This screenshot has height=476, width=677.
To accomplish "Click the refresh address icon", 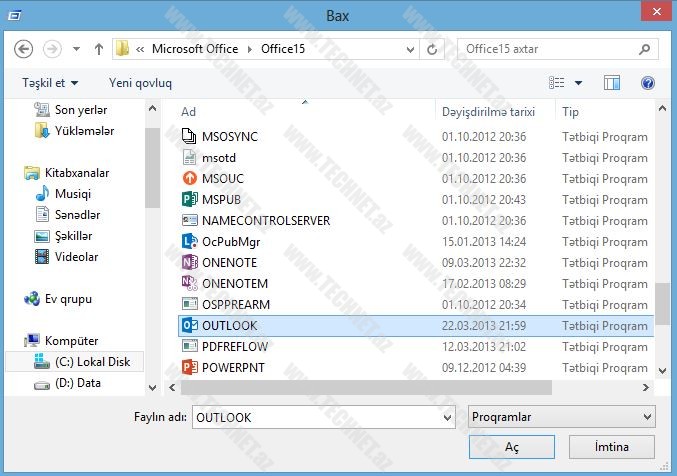I will click(x=432, y=48).
